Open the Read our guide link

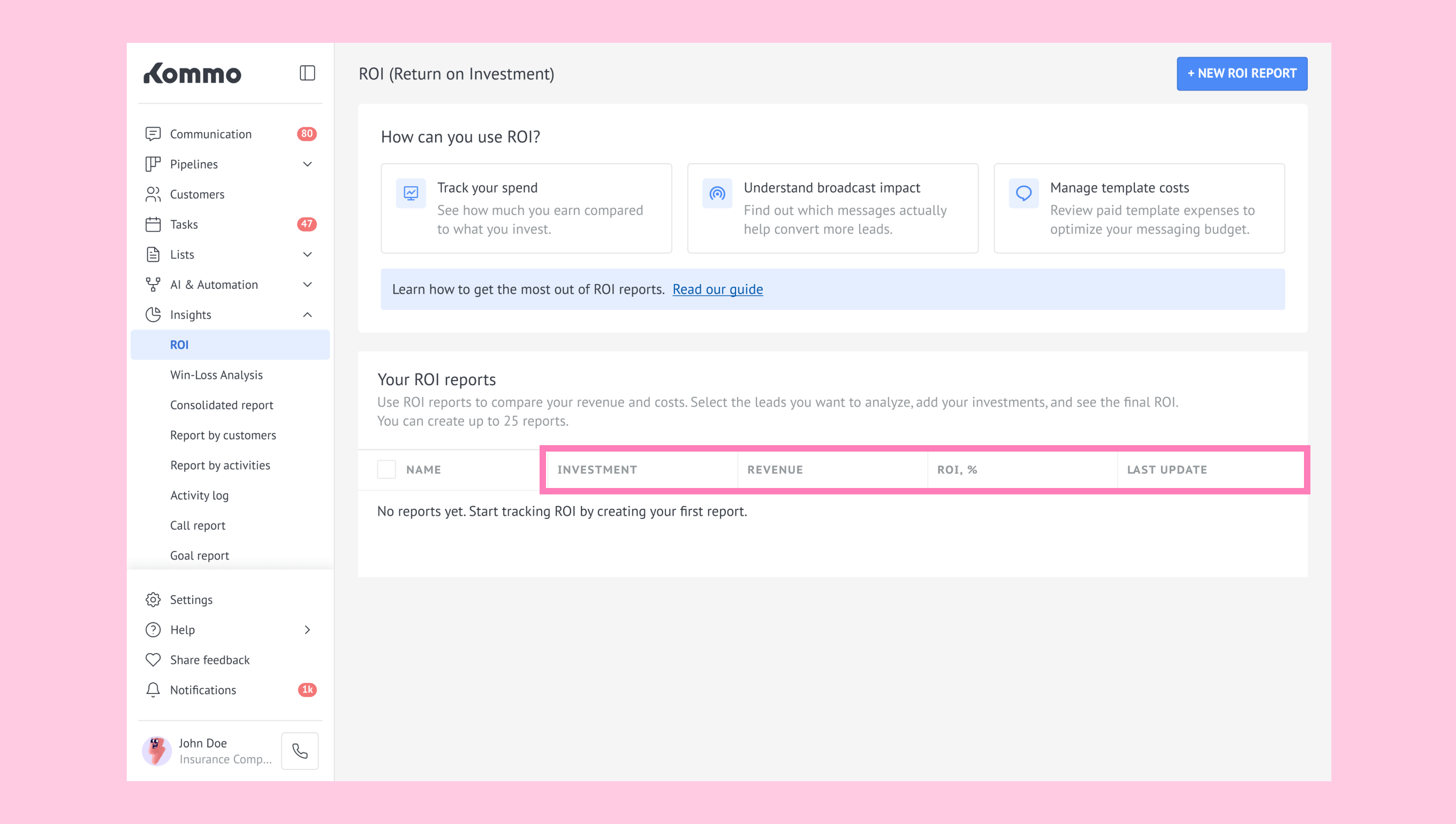(717, 289)
